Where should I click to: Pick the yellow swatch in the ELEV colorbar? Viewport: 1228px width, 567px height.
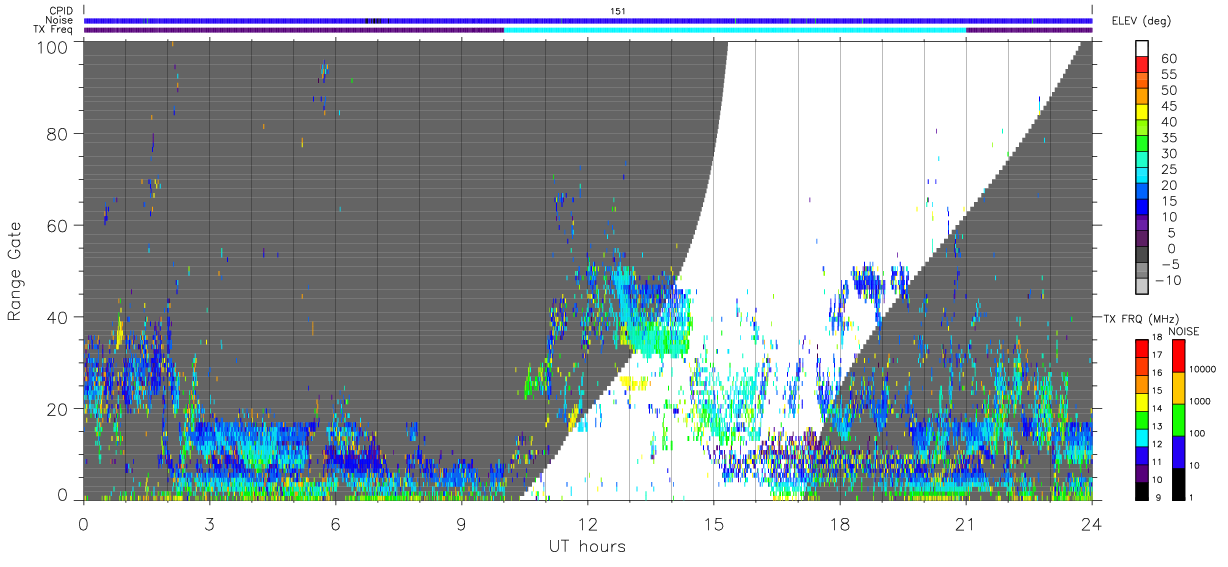pyautogui.click(x=1144, y=112)
